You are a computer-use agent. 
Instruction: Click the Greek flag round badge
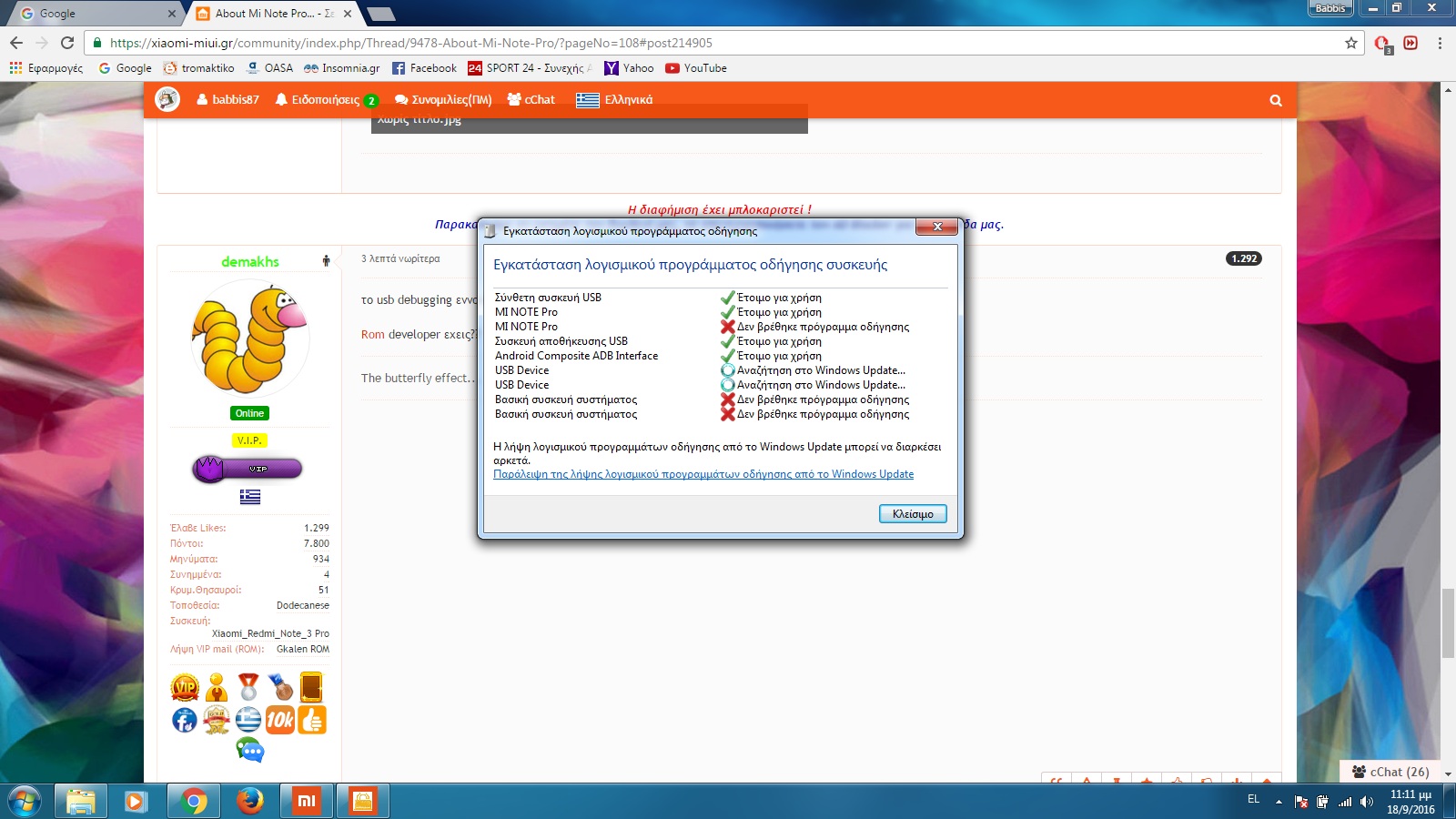pyautogui.click(x=248, y=720)
